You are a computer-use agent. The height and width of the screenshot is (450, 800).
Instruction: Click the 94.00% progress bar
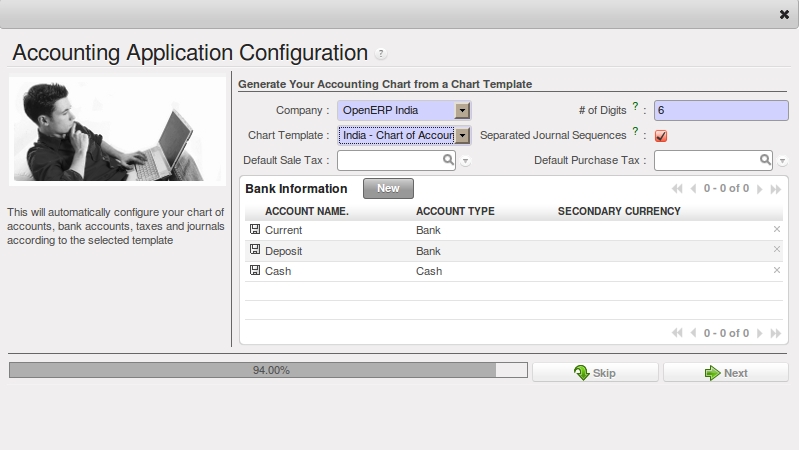pyautogui.click(x=268, y=370)
